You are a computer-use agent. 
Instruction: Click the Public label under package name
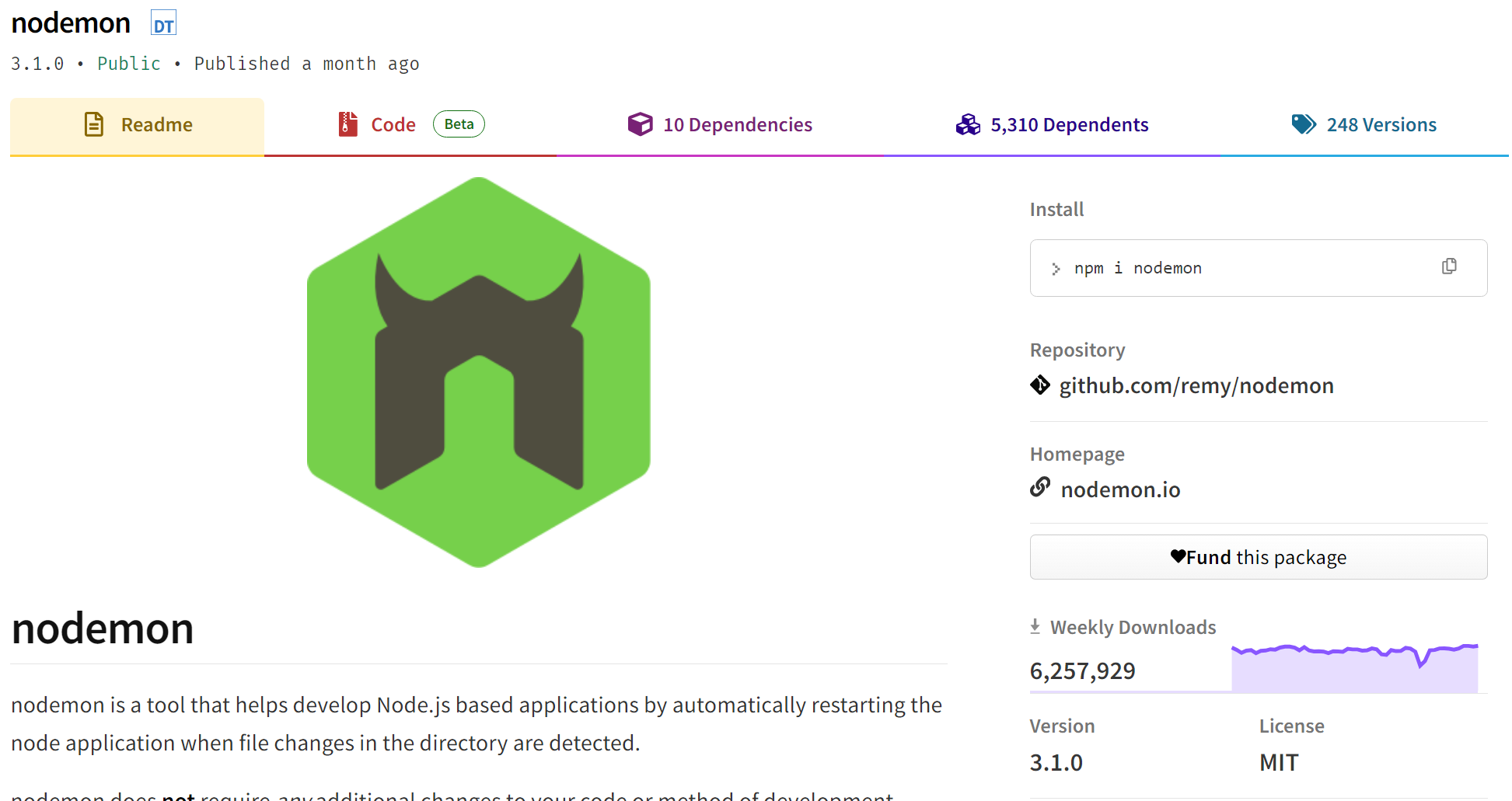point(129,64)
